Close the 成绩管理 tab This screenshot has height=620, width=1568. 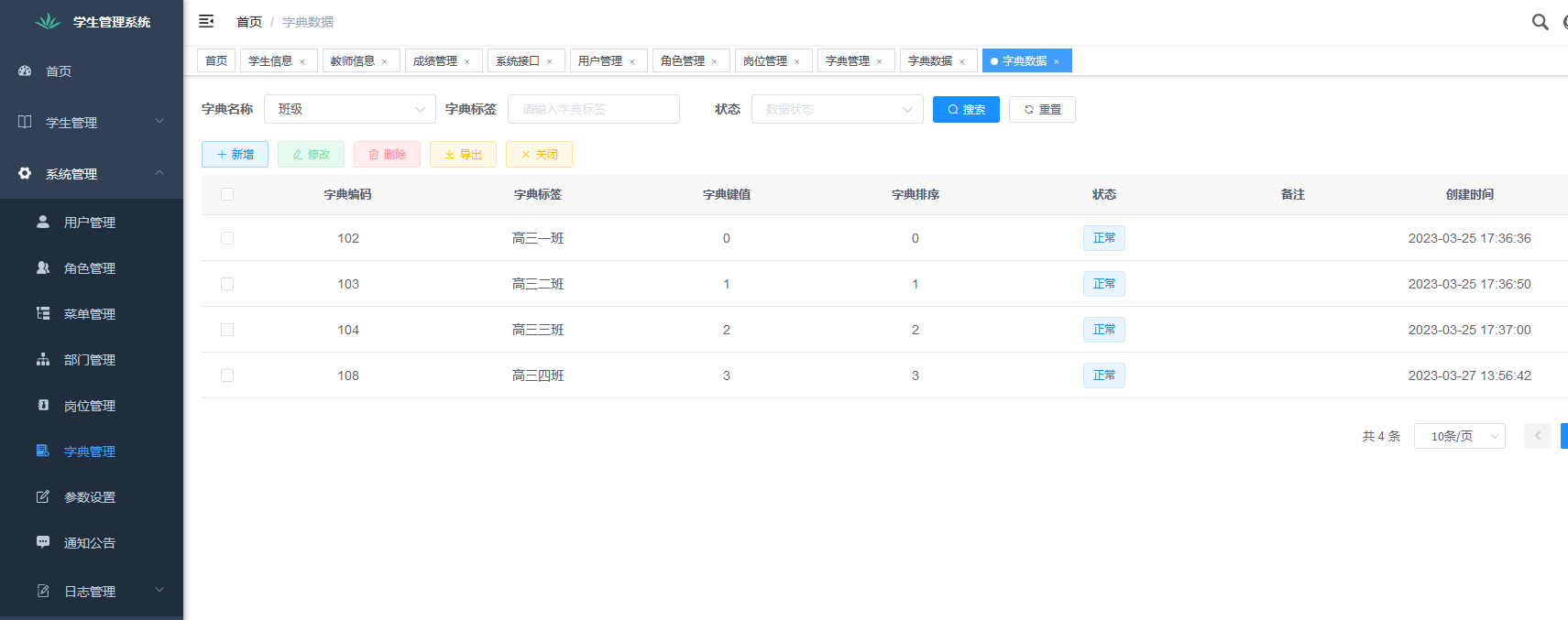467,61
